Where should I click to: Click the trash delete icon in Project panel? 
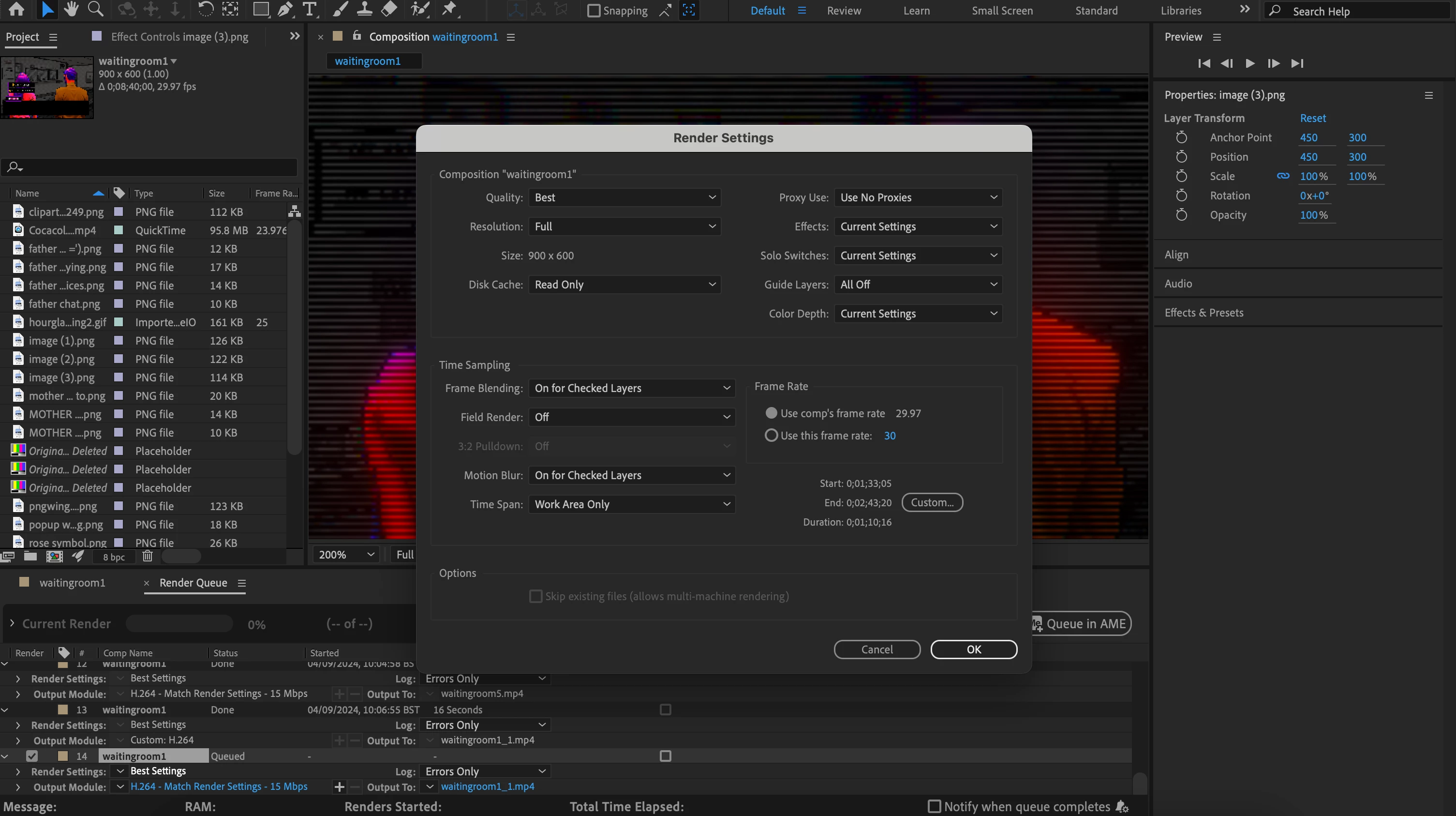tap(148, 557)
